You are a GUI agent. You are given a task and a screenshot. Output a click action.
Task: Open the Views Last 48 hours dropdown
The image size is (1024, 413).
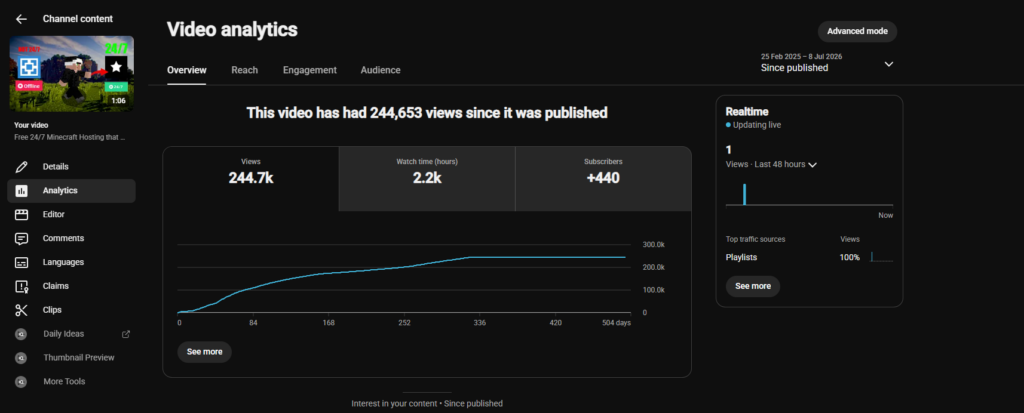(771, 165)
